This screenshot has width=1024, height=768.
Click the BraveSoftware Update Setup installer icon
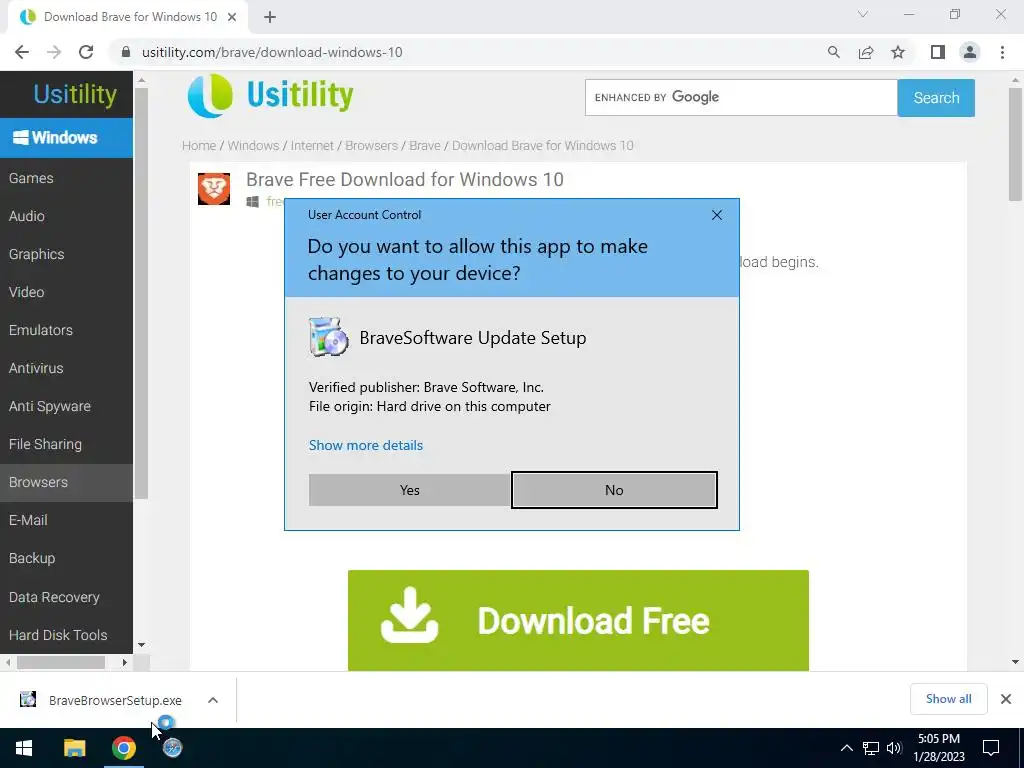pos(328,337)
